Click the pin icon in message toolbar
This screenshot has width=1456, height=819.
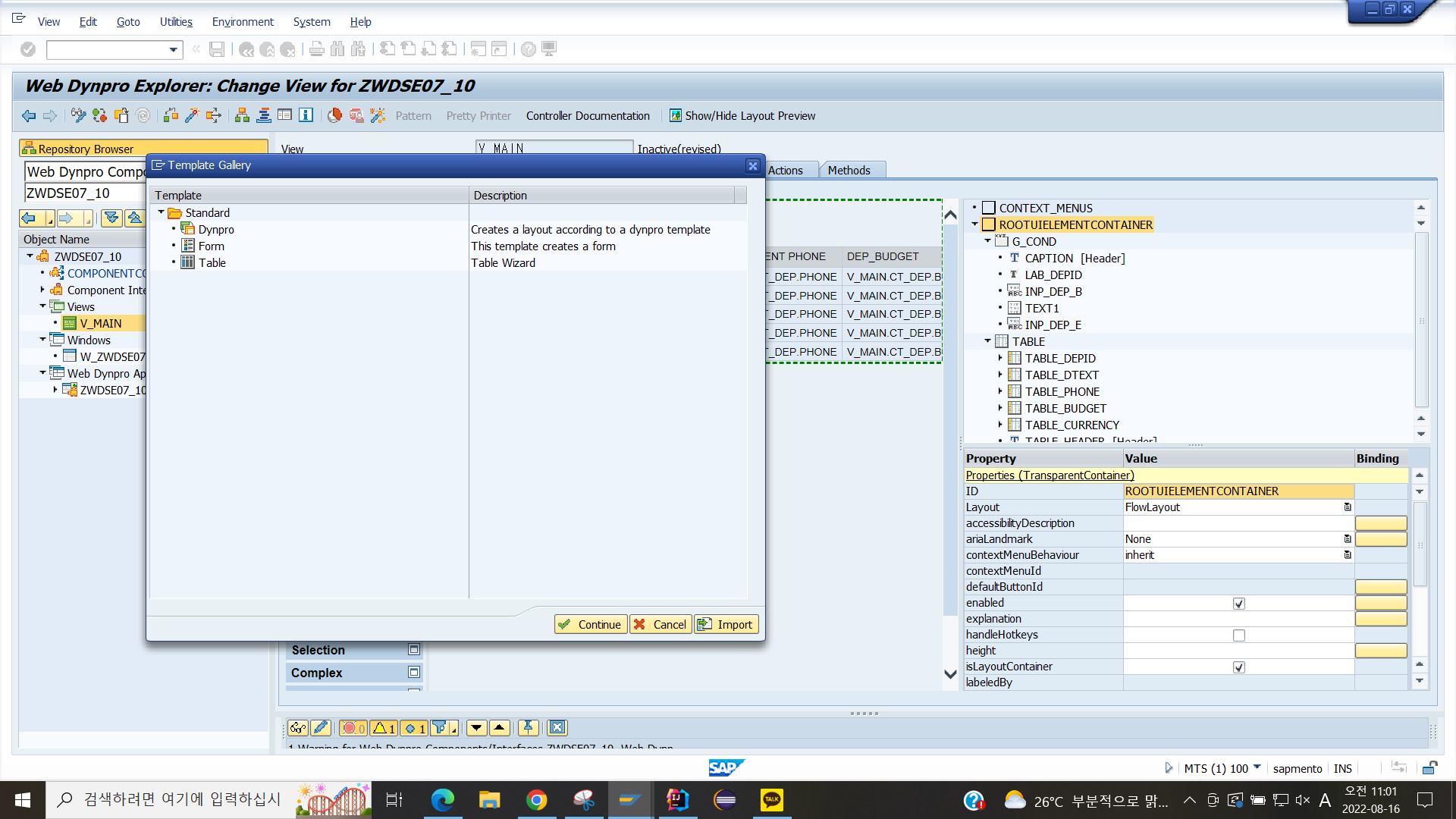[529, 728]
